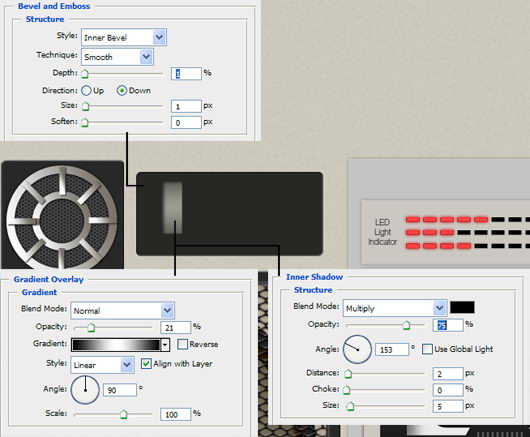
Task: Toggle the Use Global Light checkbox
Action: (x=428, y=349)
